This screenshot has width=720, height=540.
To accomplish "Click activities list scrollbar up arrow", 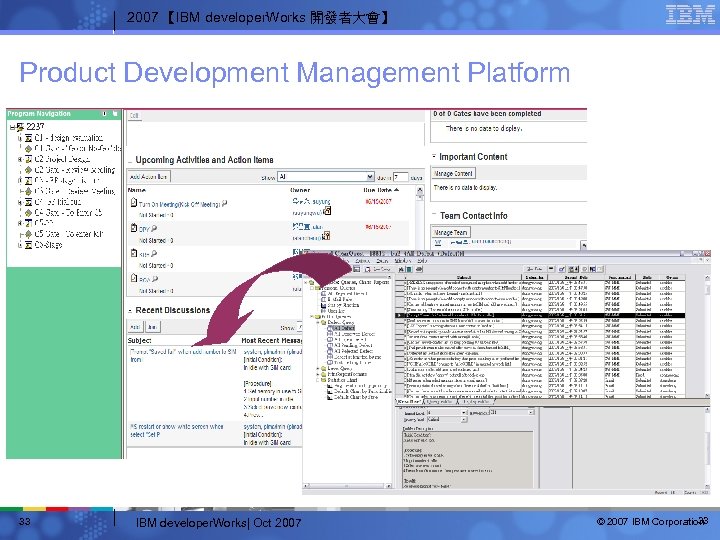I will pyautogui.click(x=420, y=190).
